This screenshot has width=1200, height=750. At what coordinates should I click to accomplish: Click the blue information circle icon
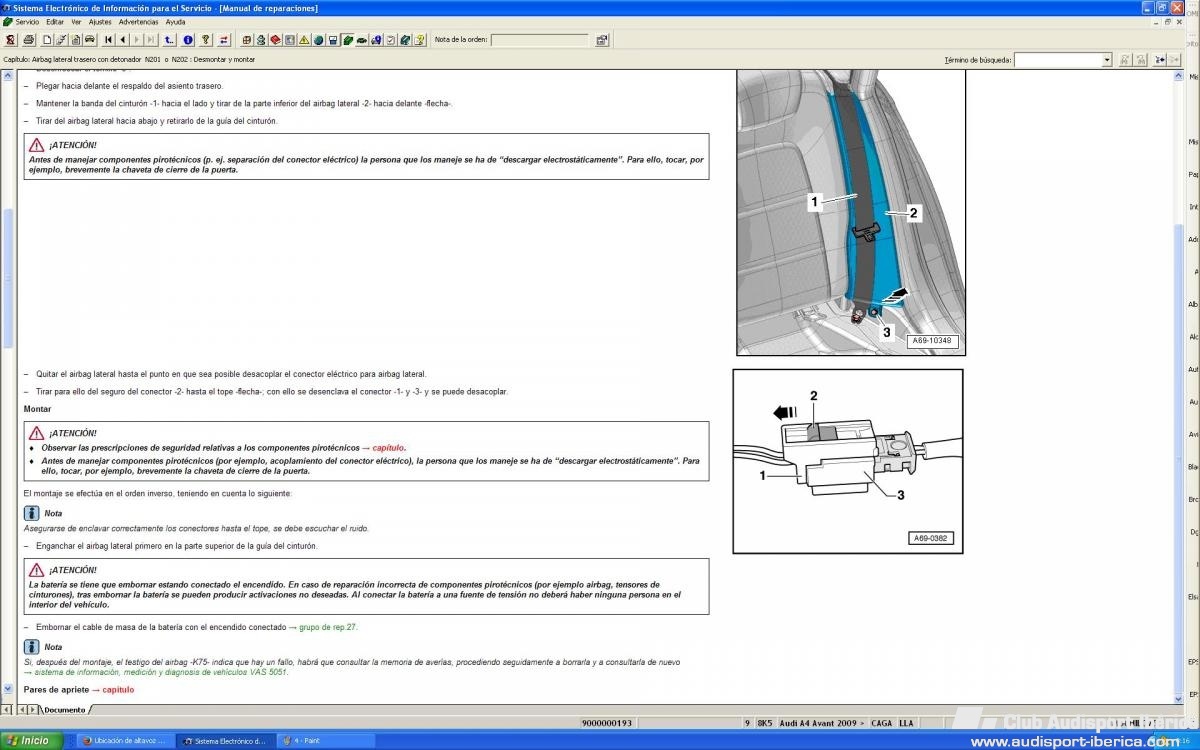click(x=188, y=40)
